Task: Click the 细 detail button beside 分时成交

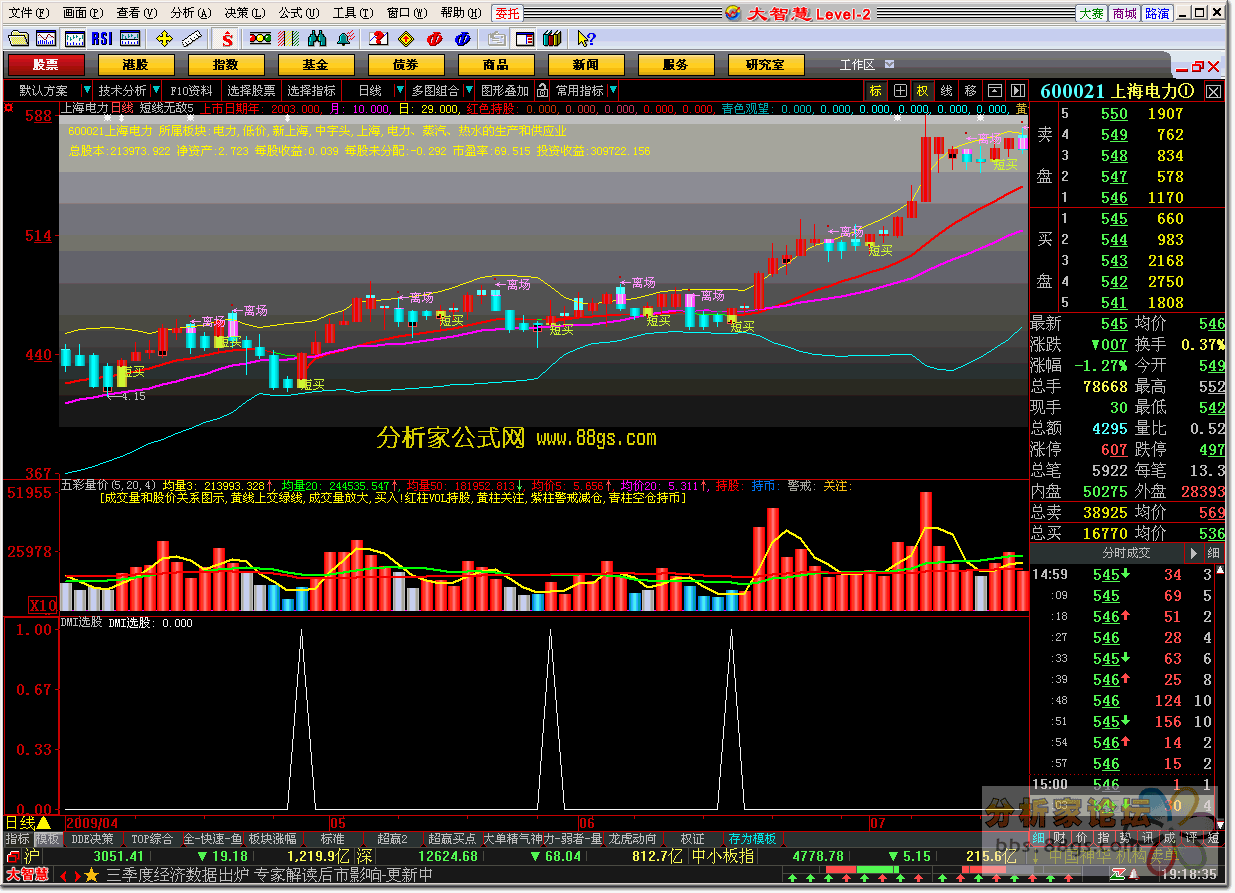Action: click(1213, 553)
